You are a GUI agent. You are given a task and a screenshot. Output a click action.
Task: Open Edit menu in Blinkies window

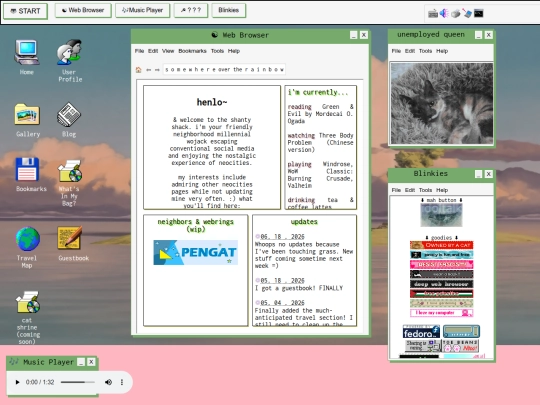click(x=410, y=190)
